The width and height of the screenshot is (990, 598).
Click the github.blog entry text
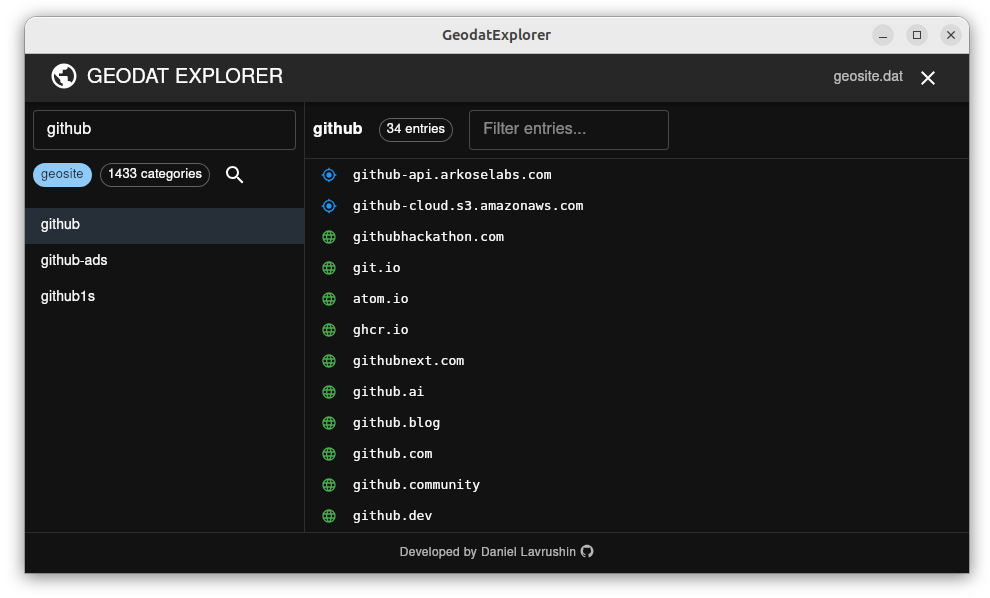[x=397, y=422]
